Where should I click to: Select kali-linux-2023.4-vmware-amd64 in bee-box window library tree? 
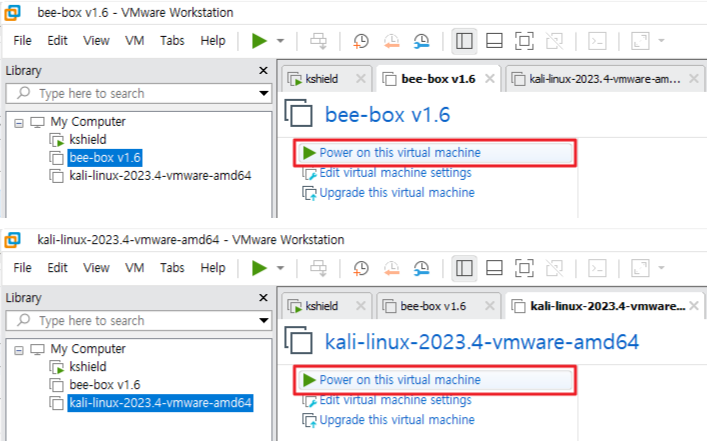pyautogui.click(x=160, y=176)
